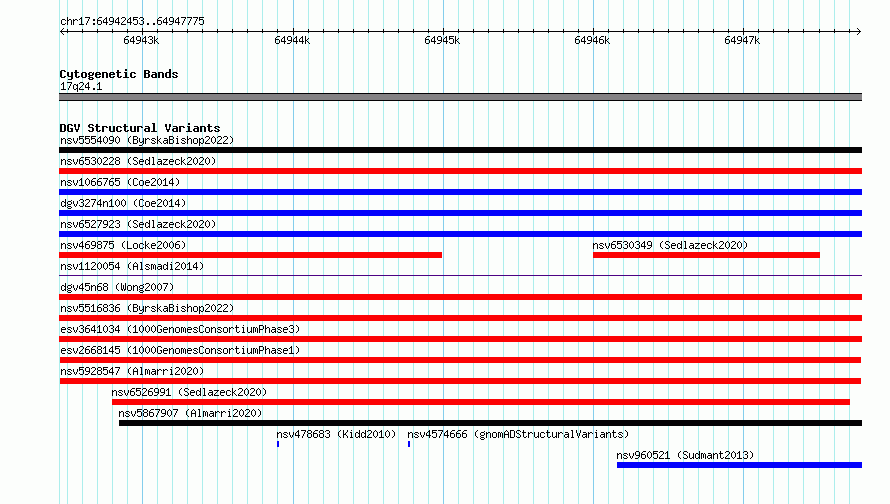
Task: Click nsv478683 (Kidd2010) variant label
Action: coord(336,434)
